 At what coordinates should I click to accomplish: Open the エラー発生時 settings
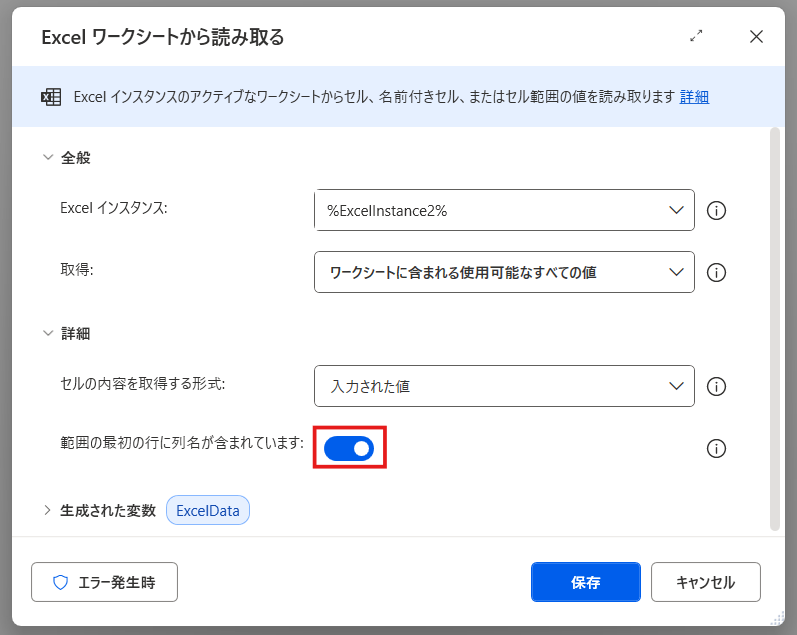[x=104, y=582]
